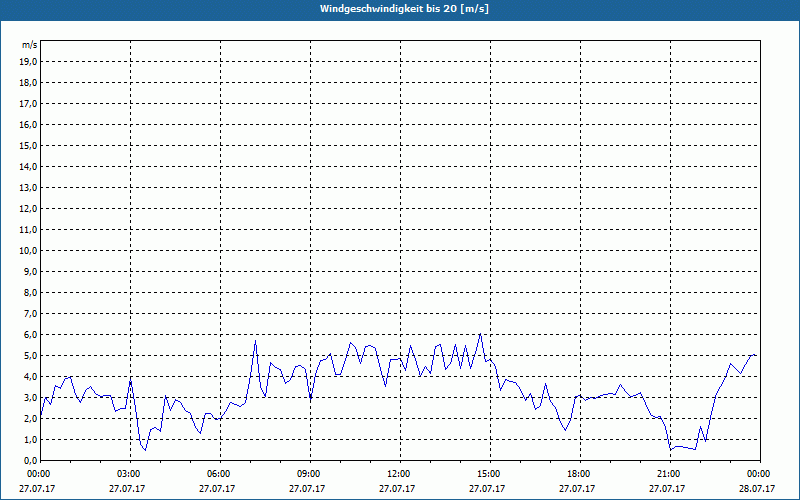
Task: Select the y-axis value 9,0
Action: point(30,271)
